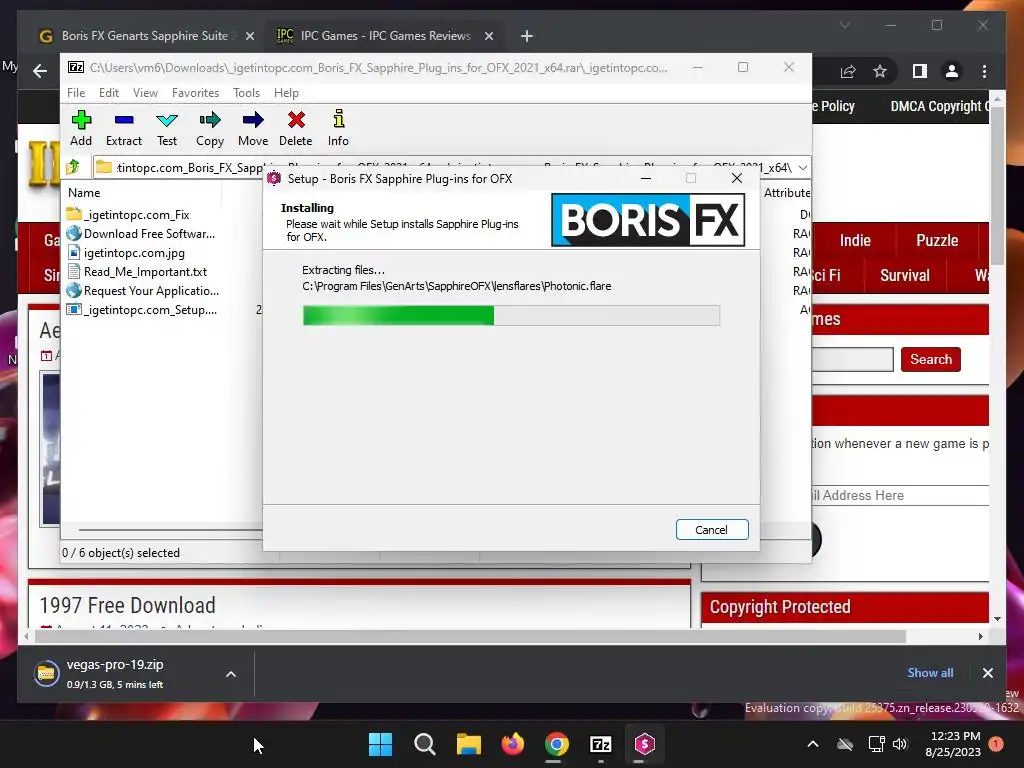
Task: Open the volume control in tray
Action: tap(899, 744)
